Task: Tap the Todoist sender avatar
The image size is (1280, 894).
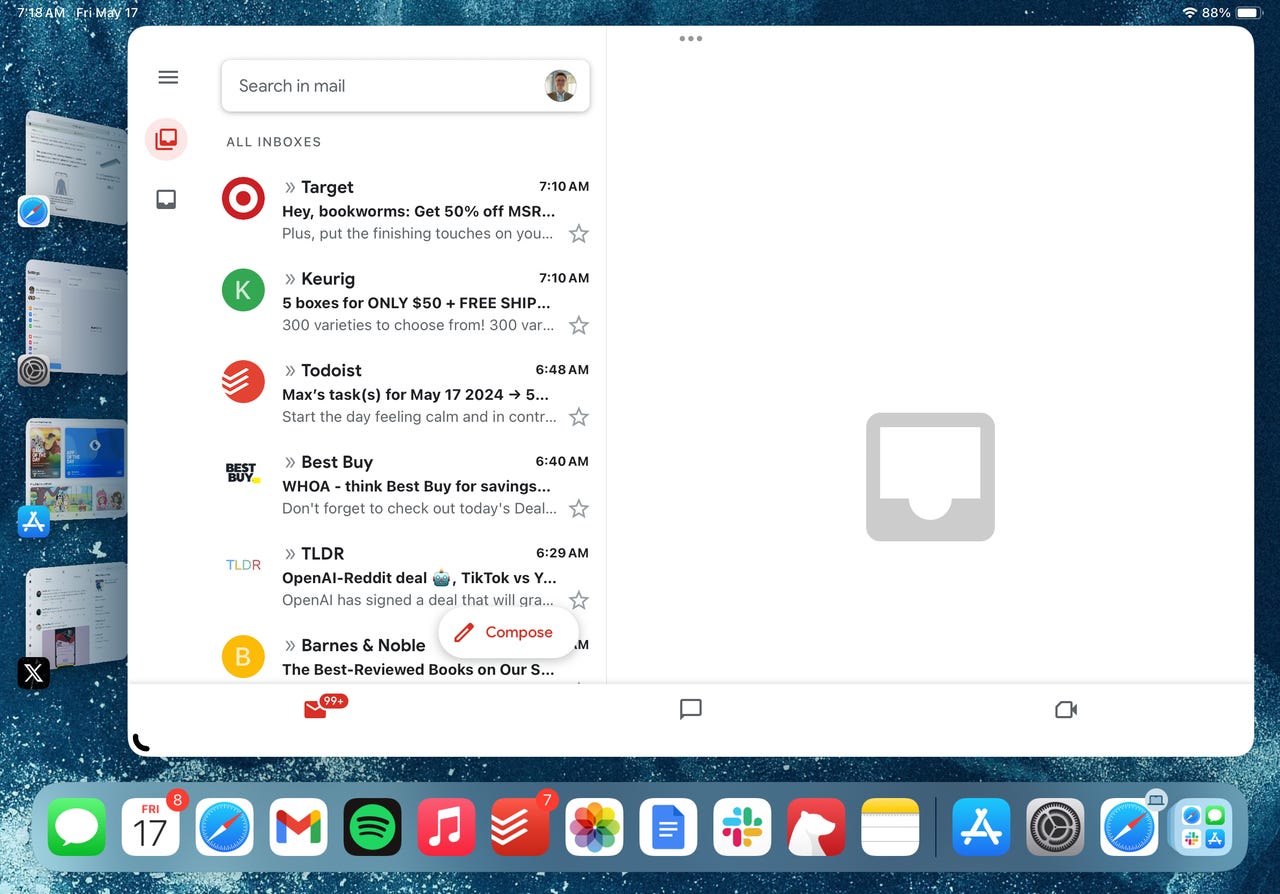Action: pyautogui.click(x=243, y=381)
